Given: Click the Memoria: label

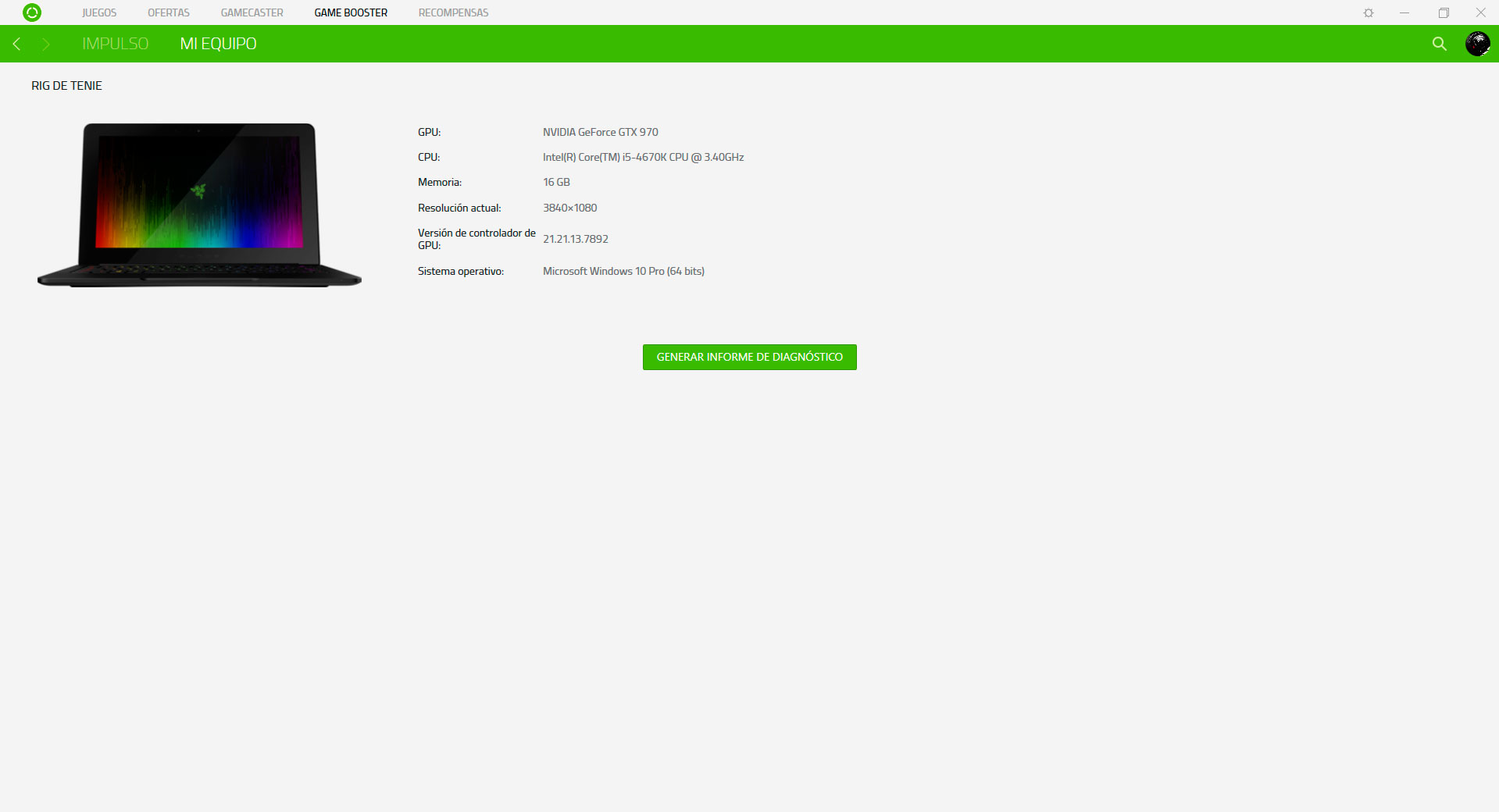Looking at the screenshot, I should coord(440,182).
